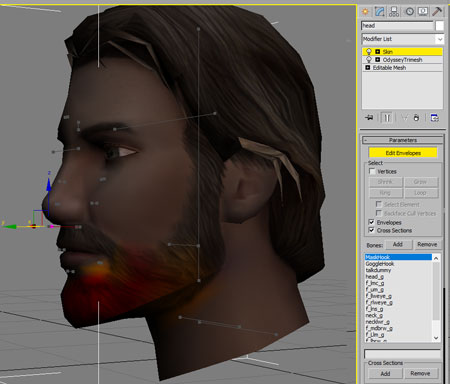Toggle Show End Result icon
The width and height of the screenshot is (450, 384).
coord(387,118)
